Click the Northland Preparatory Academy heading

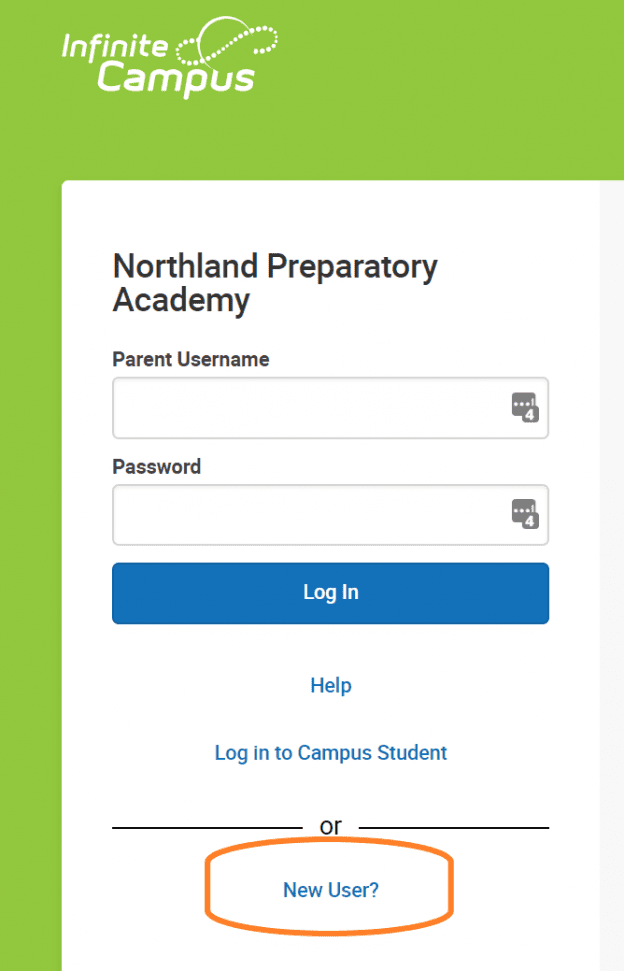tap(275, 284)
